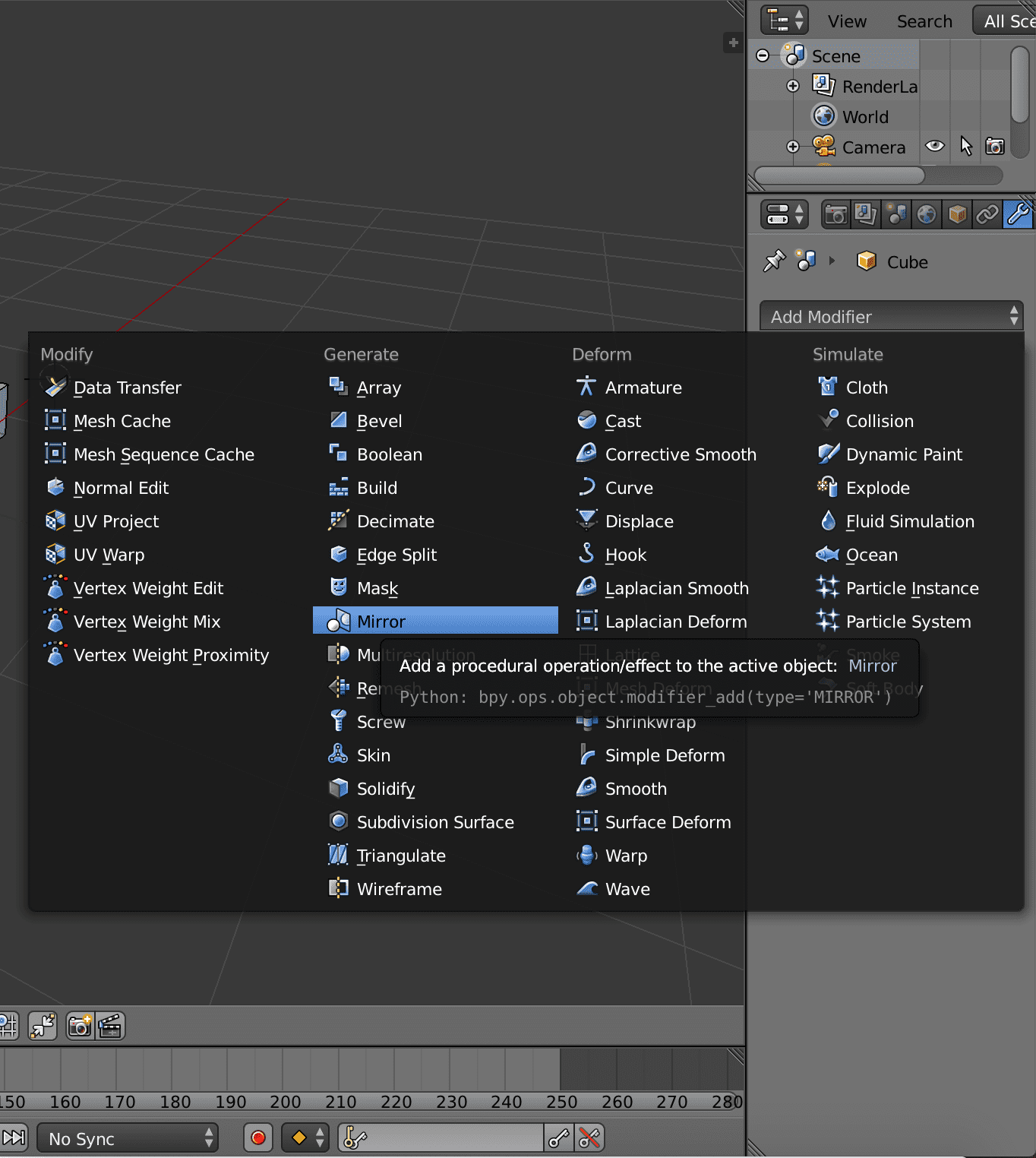Viewport: 1036px width, 1158px height.
Task: Switch to the Render Layers properties tab
Action: (865, 215)
